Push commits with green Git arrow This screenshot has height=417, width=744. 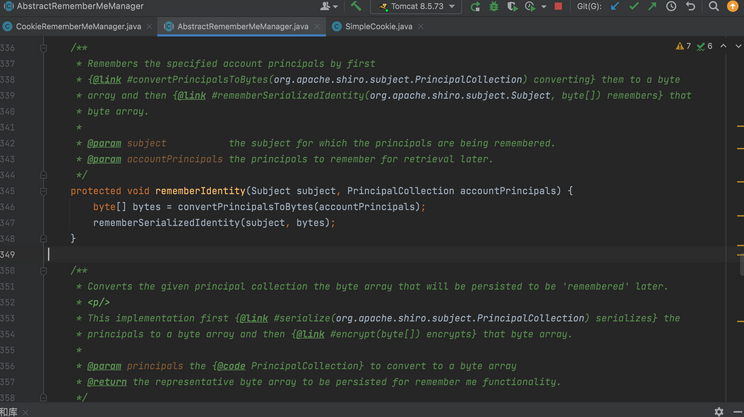click(652, 6)
